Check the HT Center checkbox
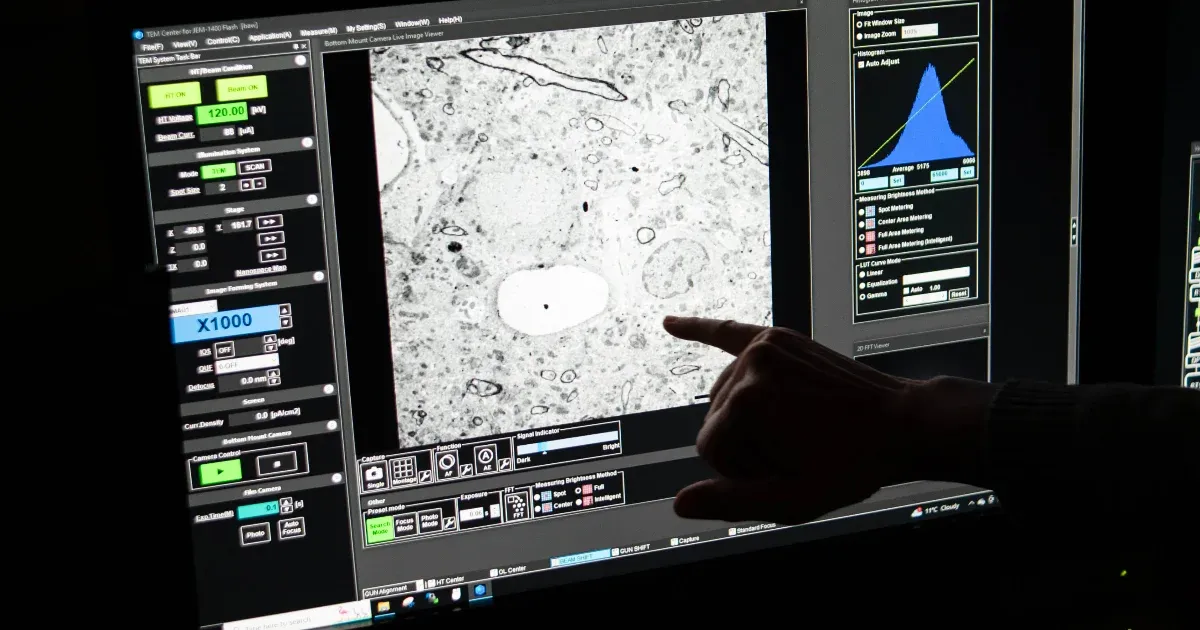This screenshot has width=1200, height=630. pyautogui.click(x=431, y=581)
